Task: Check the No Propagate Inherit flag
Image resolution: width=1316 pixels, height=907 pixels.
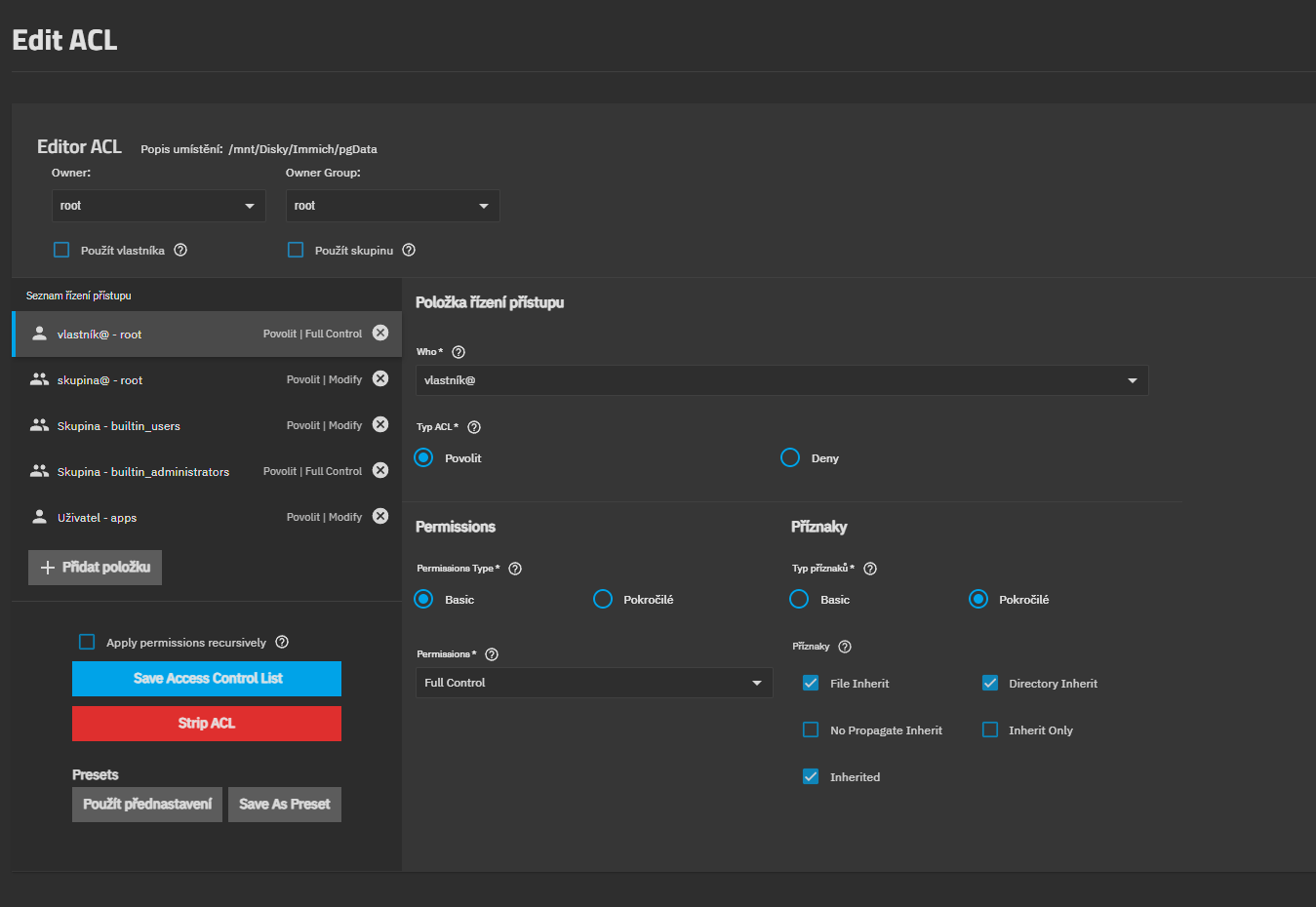Action: (811, 730)
